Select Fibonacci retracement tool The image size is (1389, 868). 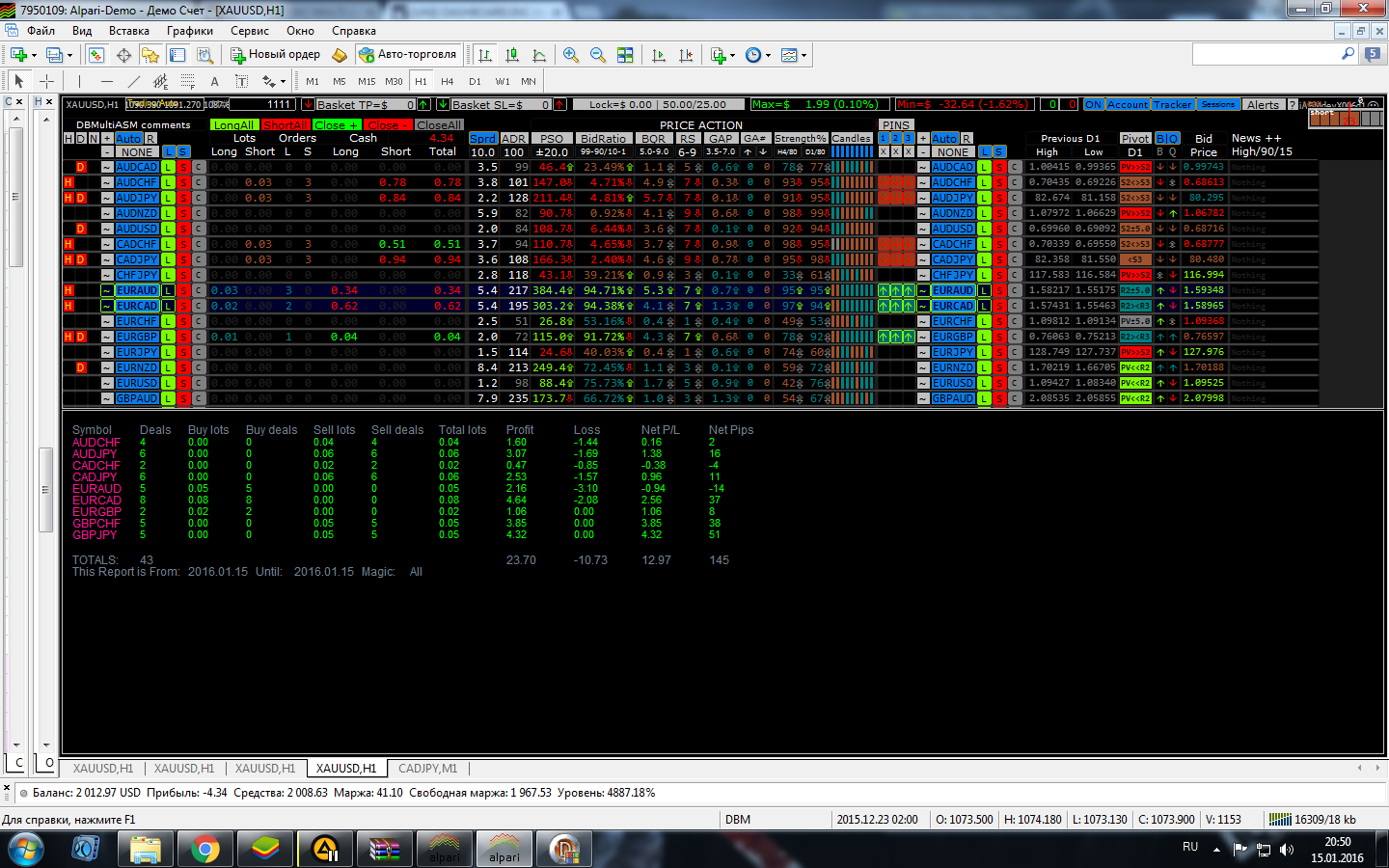(187, 81)
